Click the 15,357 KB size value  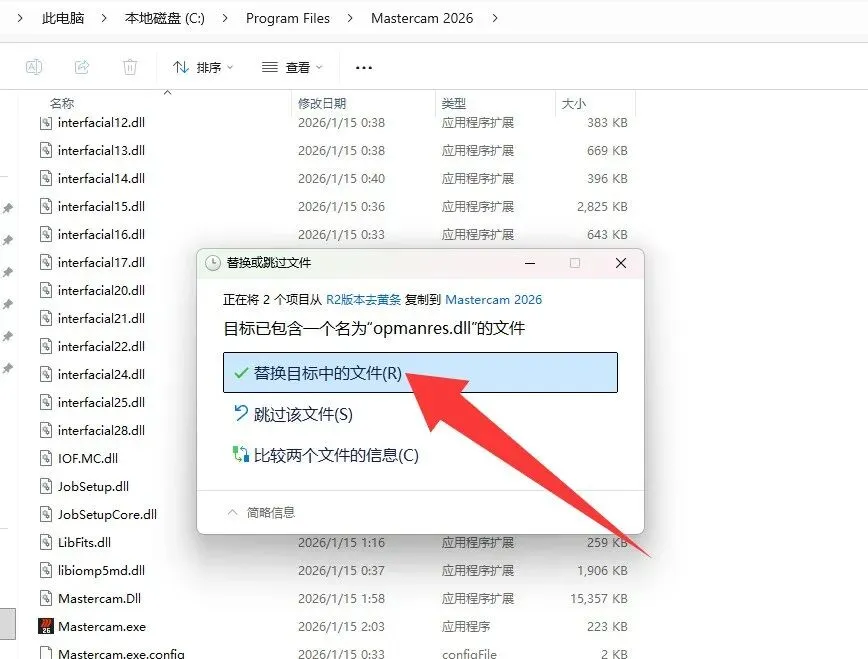coord(599,599)
